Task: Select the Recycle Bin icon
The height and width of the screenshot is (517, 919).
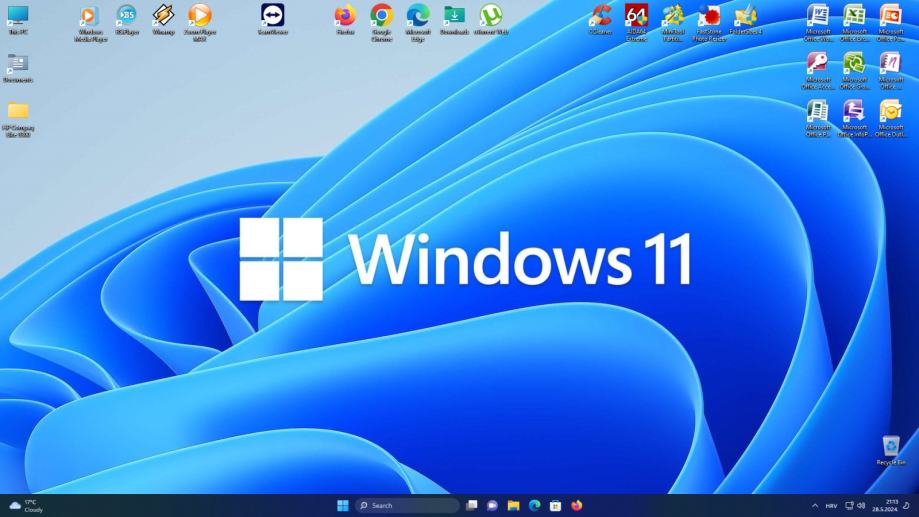Action: click(891, 450)
